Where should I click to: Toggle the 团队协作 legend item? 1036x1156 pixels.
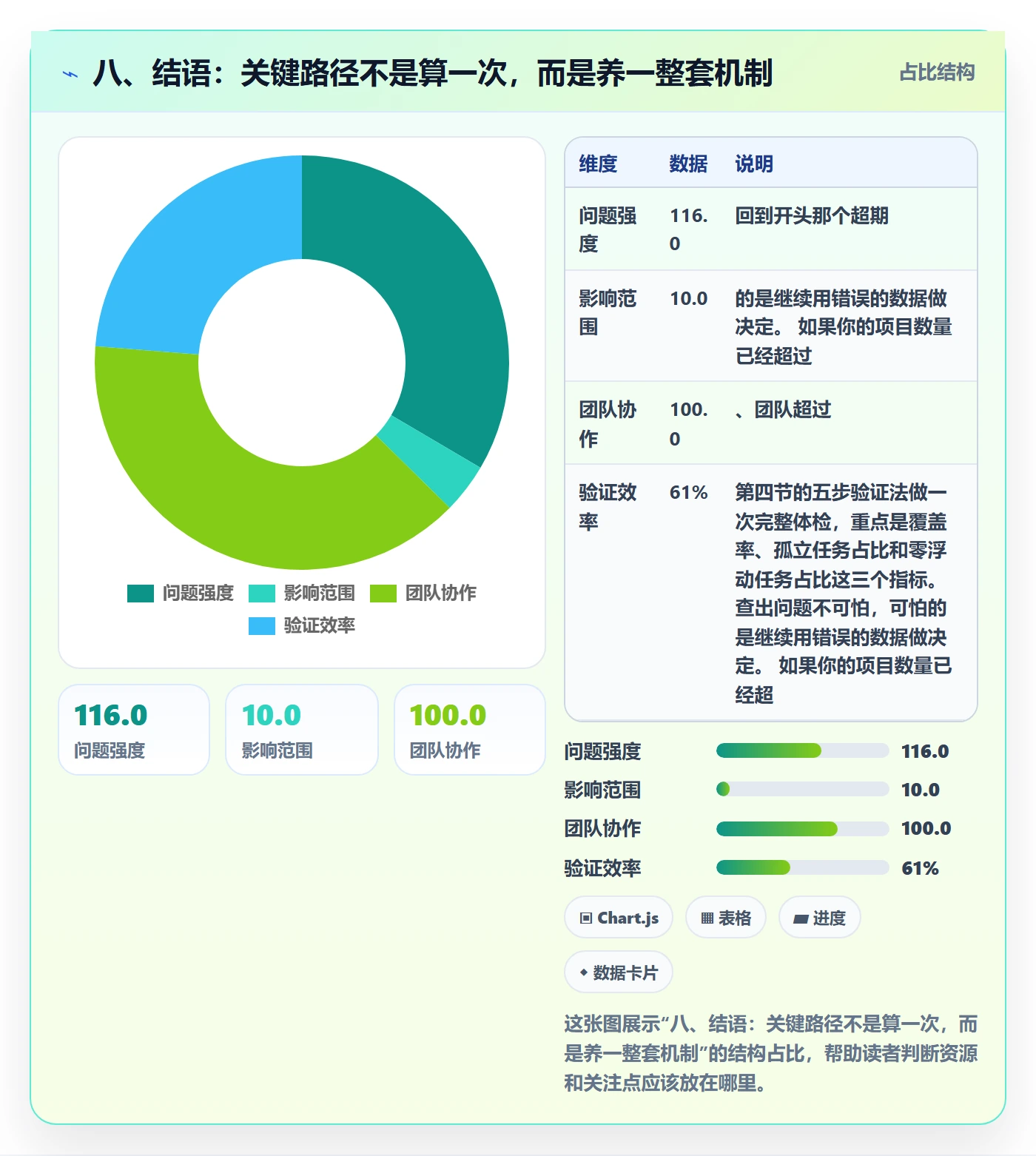pyautogui.click(x=423, y=593)
